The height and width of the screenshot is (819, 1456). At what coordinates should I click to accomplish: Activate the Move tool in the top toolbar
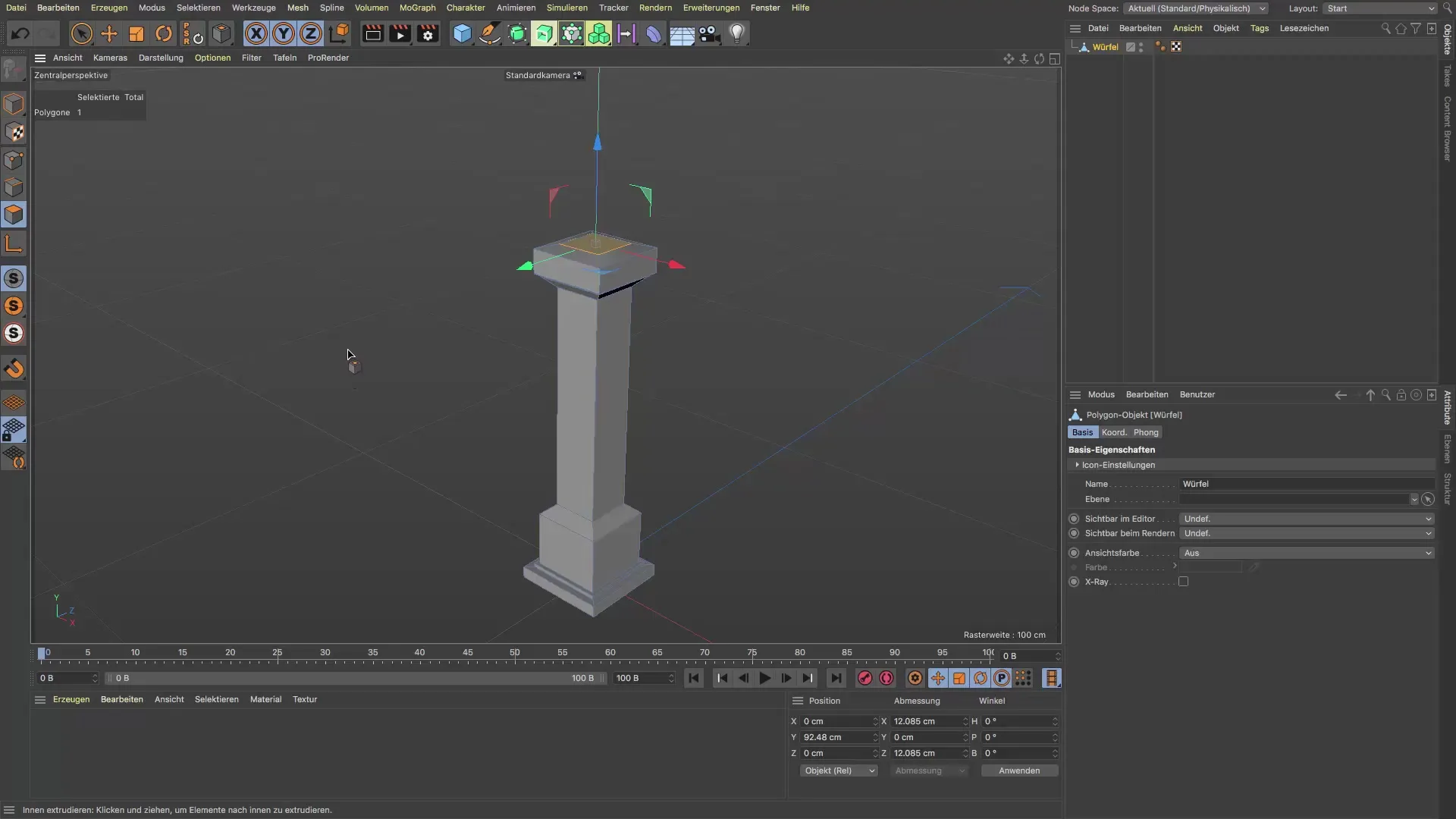pos(109,33)
